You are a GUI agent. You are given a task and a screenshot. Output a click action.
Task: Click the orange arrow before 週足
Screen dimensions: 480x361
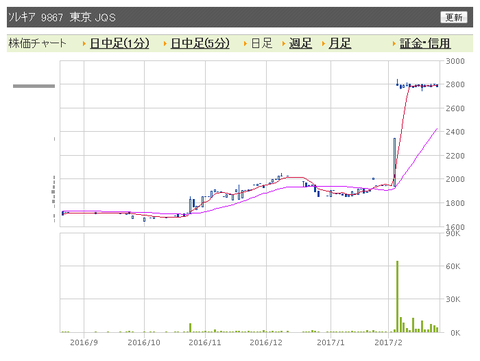click(x=284, y=44)
